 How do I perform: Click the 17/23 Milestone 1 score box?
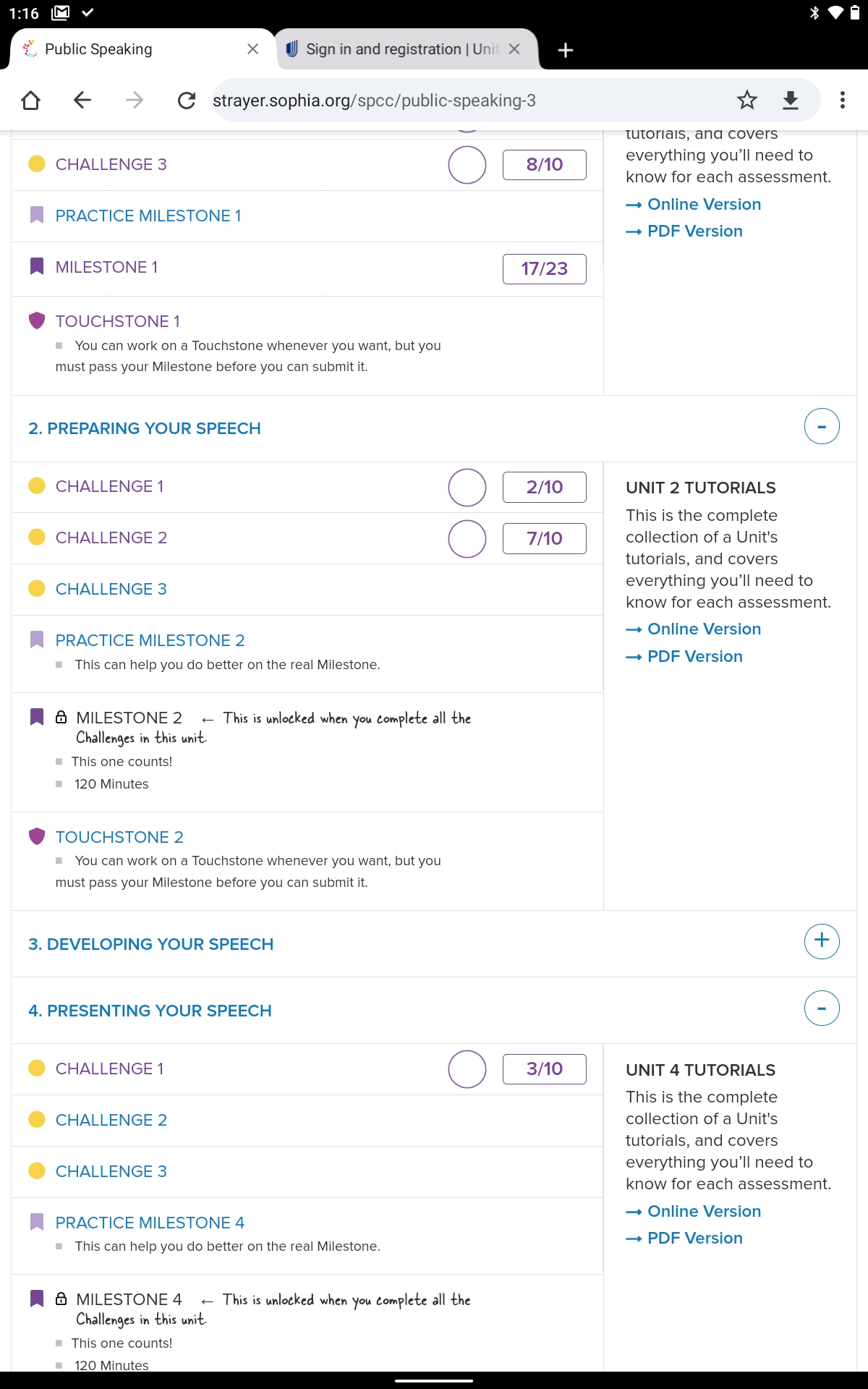tap(544, 269)
